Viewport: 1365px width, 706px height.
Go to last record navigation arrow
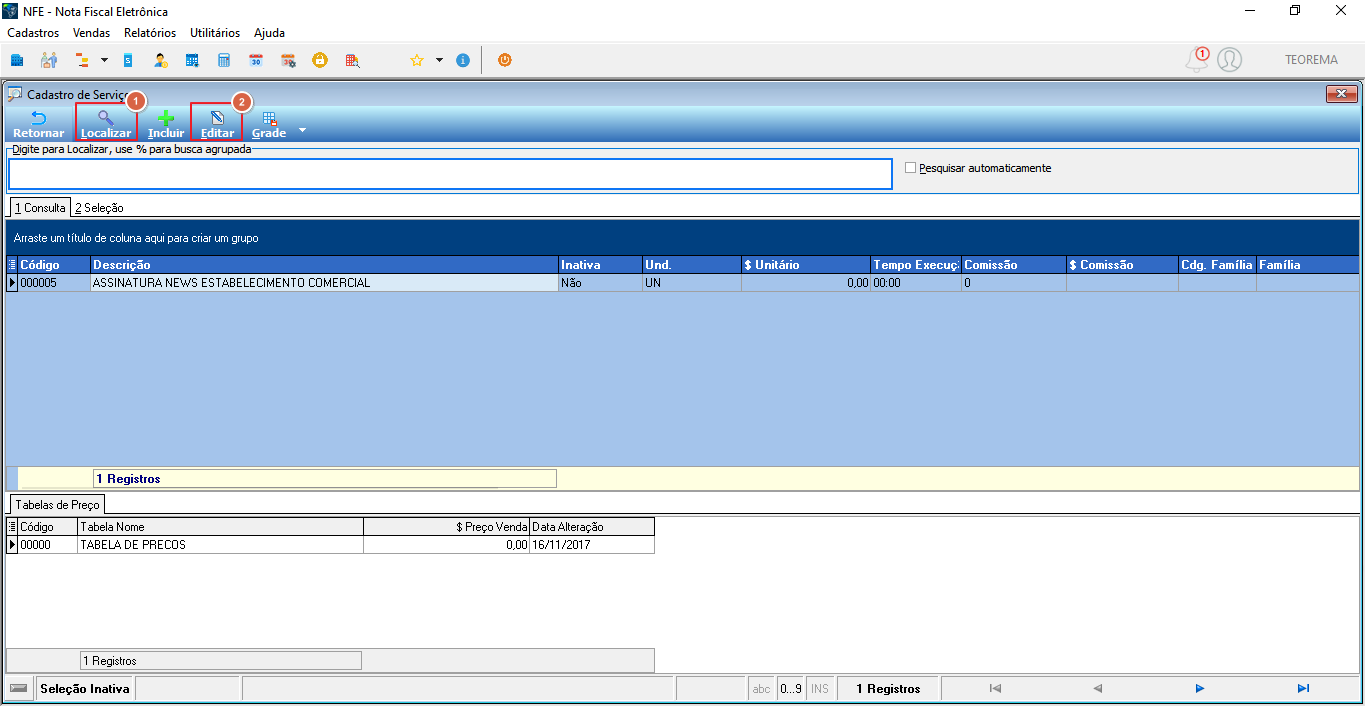pos(1303,688)
